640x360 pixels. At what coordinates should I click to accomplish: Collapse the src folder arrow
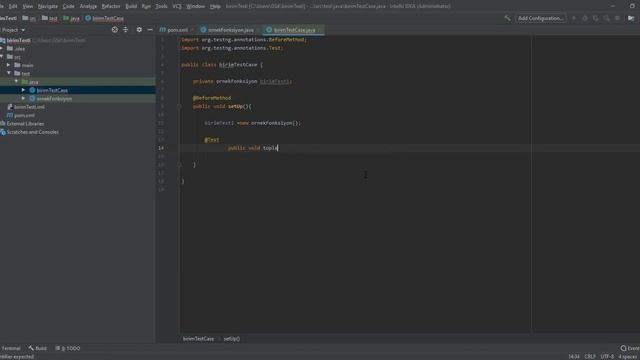2,57
